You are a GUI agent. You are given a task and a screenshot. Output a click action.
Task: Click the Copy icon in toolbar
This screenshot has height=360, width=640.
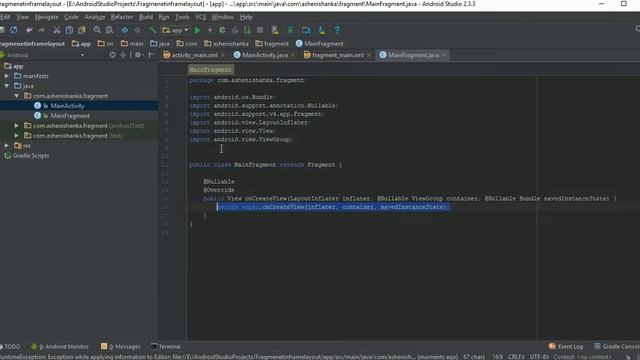click(x=69, y=30)
